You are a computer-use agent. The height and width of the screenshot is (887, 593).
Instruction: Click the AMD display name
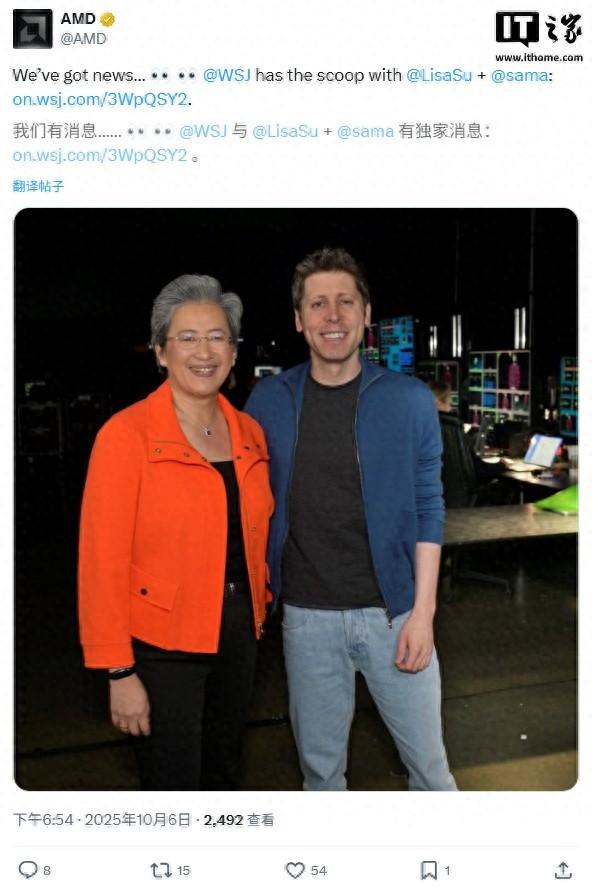point(78,19)
